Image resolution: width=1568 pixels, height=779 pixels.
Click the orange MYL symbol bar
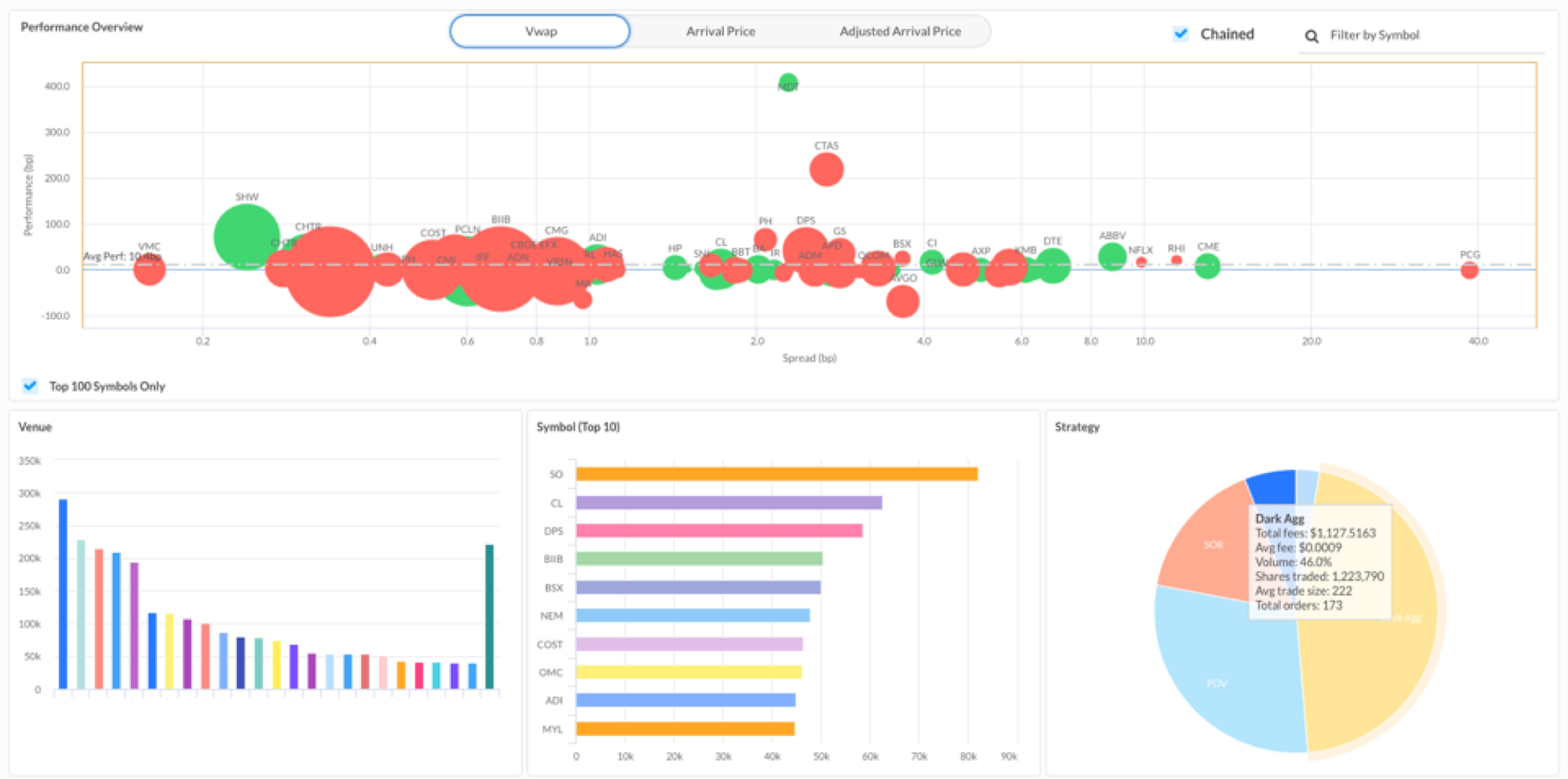tap(686, 729)
